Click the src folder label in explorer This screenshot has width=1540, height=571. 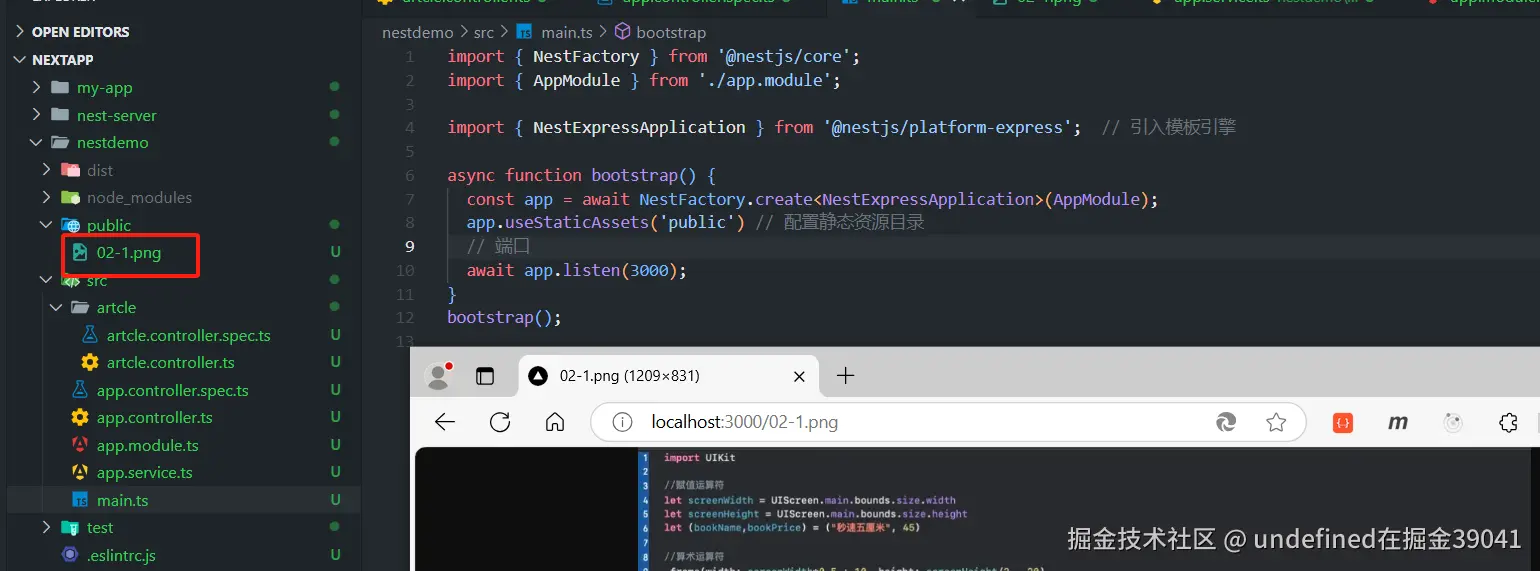click(x=97, y=281)
